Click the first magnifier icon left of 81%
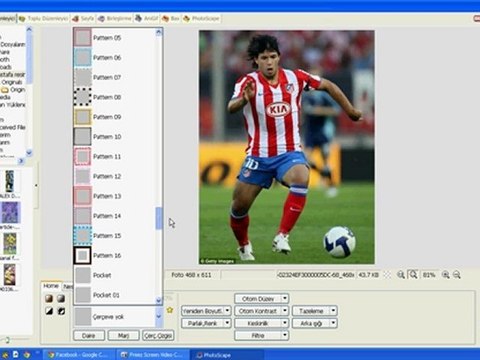The width and height of the screenshot is (480, 360). [x=401, y=275]
